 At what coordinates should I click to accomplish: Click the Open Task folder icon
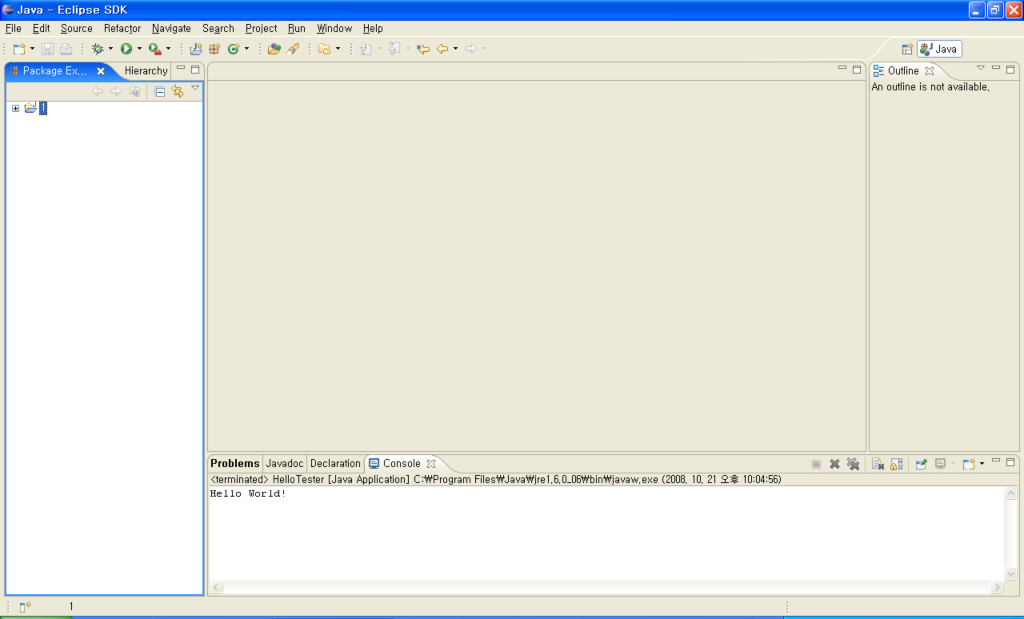324,49
